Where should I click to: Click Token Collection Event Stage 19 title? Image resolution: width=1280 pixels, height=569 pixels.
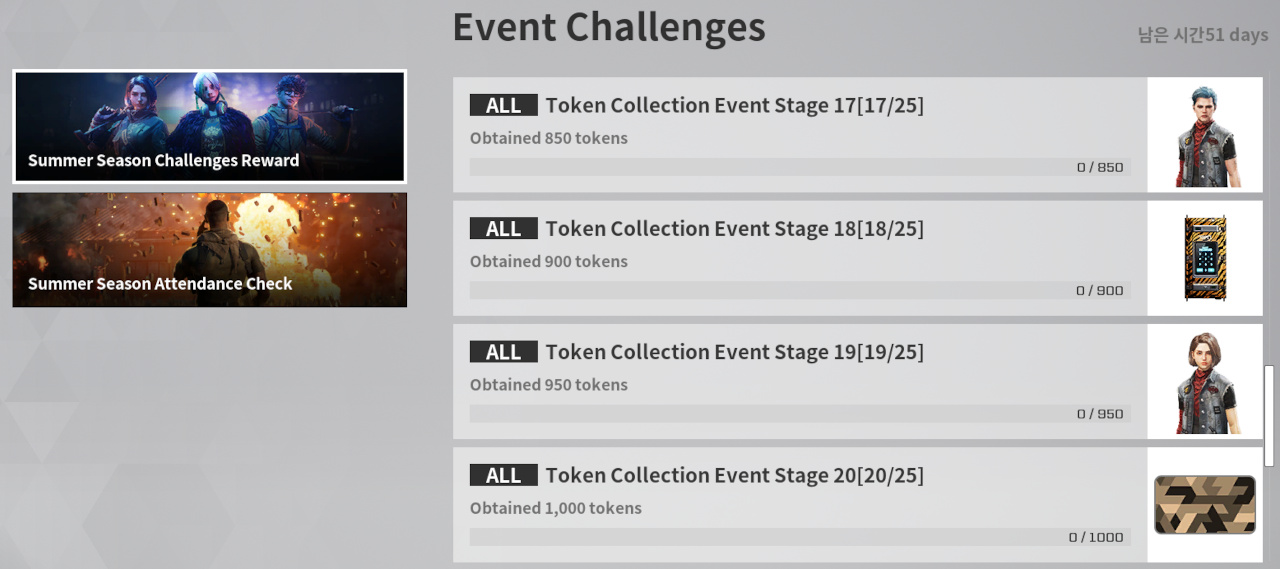click(734, 351)
